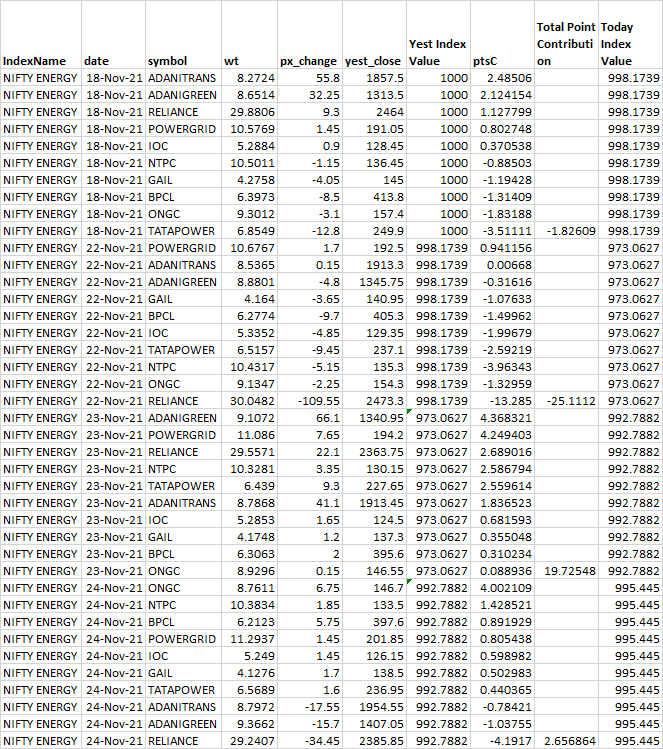The height and width of the screenshot is (749, 663).
Task: Select TATAPOWER symbol in the 22-Nov-21 rows
Action: pos(182,350)
